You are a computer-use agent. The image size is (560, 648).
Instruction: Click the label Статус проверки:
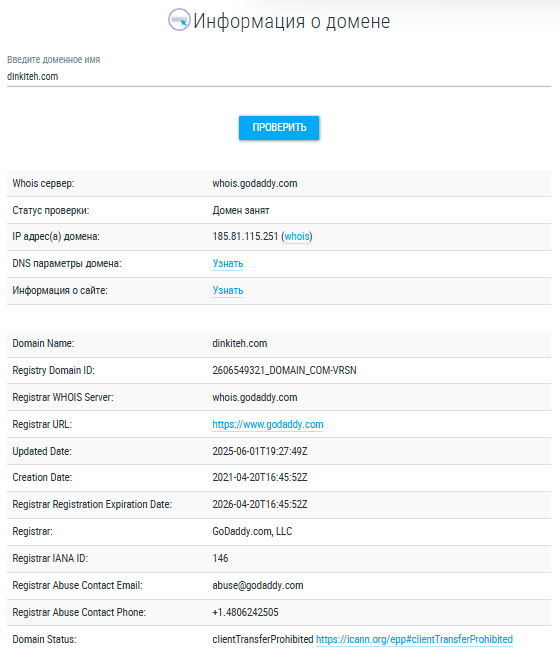[51, 210]
